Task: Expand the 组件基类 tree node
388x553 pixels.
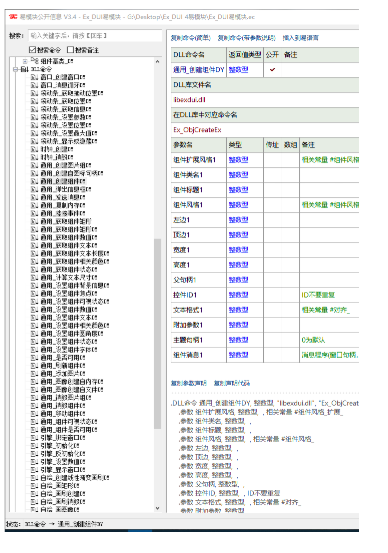Action: [x=25, y=61]
